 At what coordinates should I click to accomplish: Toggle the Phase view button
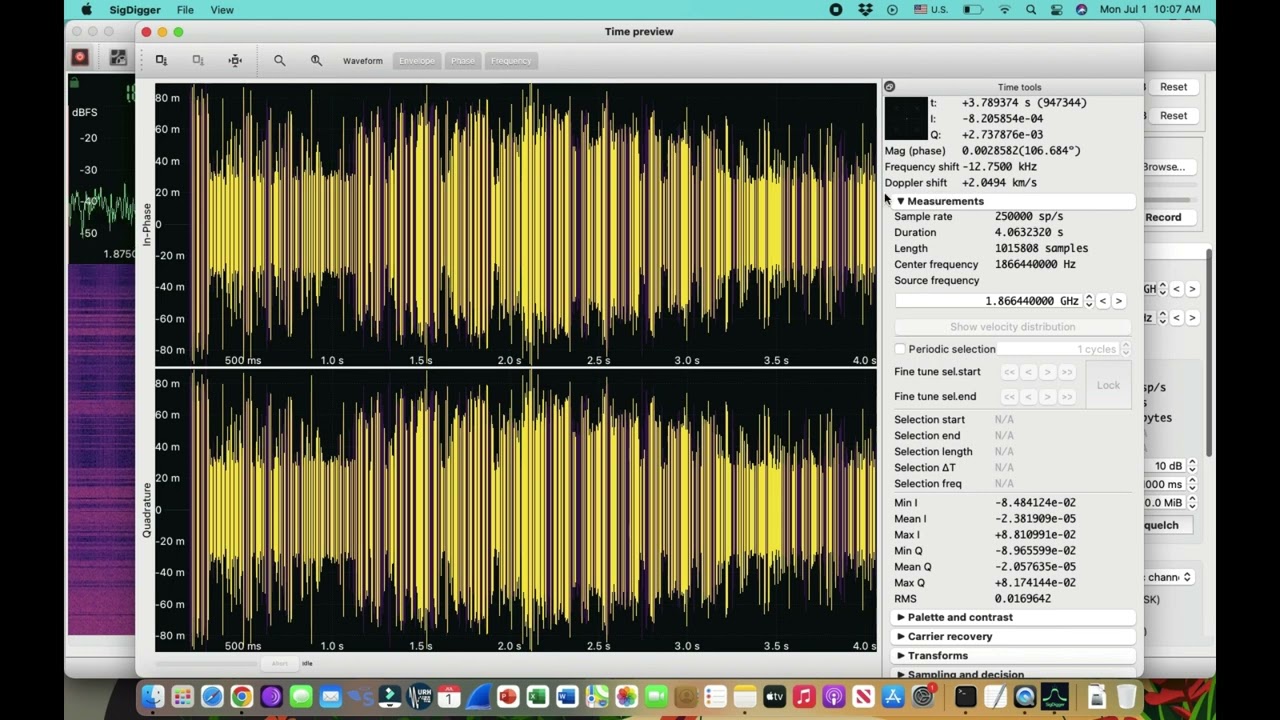click(x=462, y=61)
